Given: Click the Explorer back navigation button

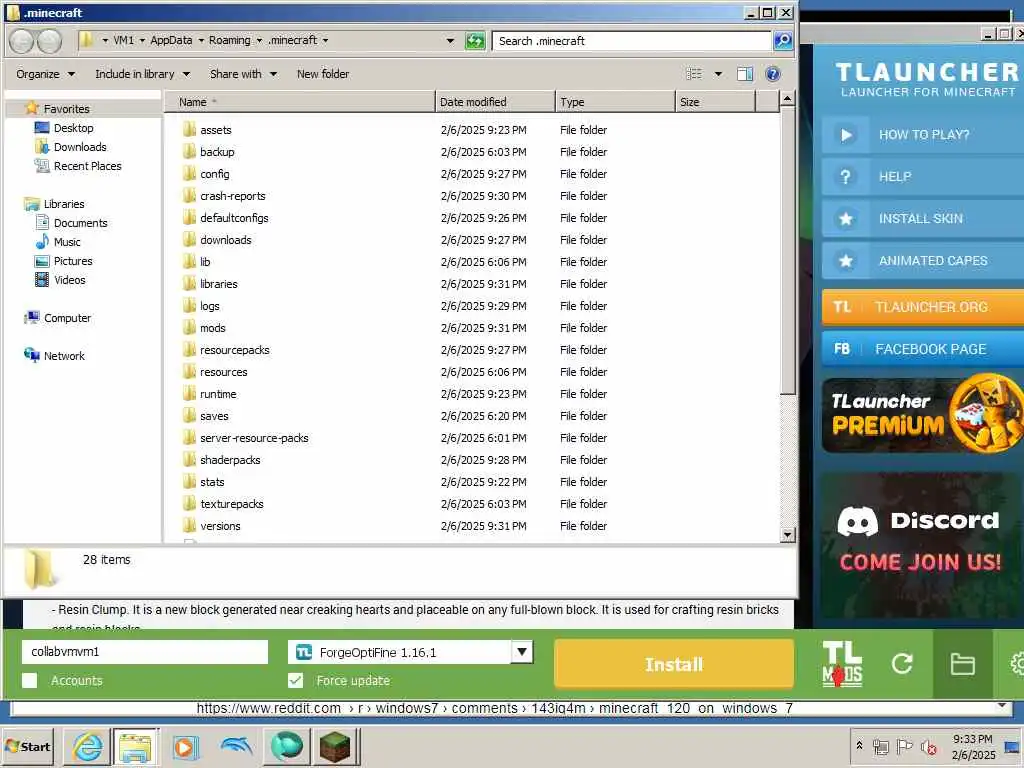Looking at the screenshot, I should tap(22, 40).
